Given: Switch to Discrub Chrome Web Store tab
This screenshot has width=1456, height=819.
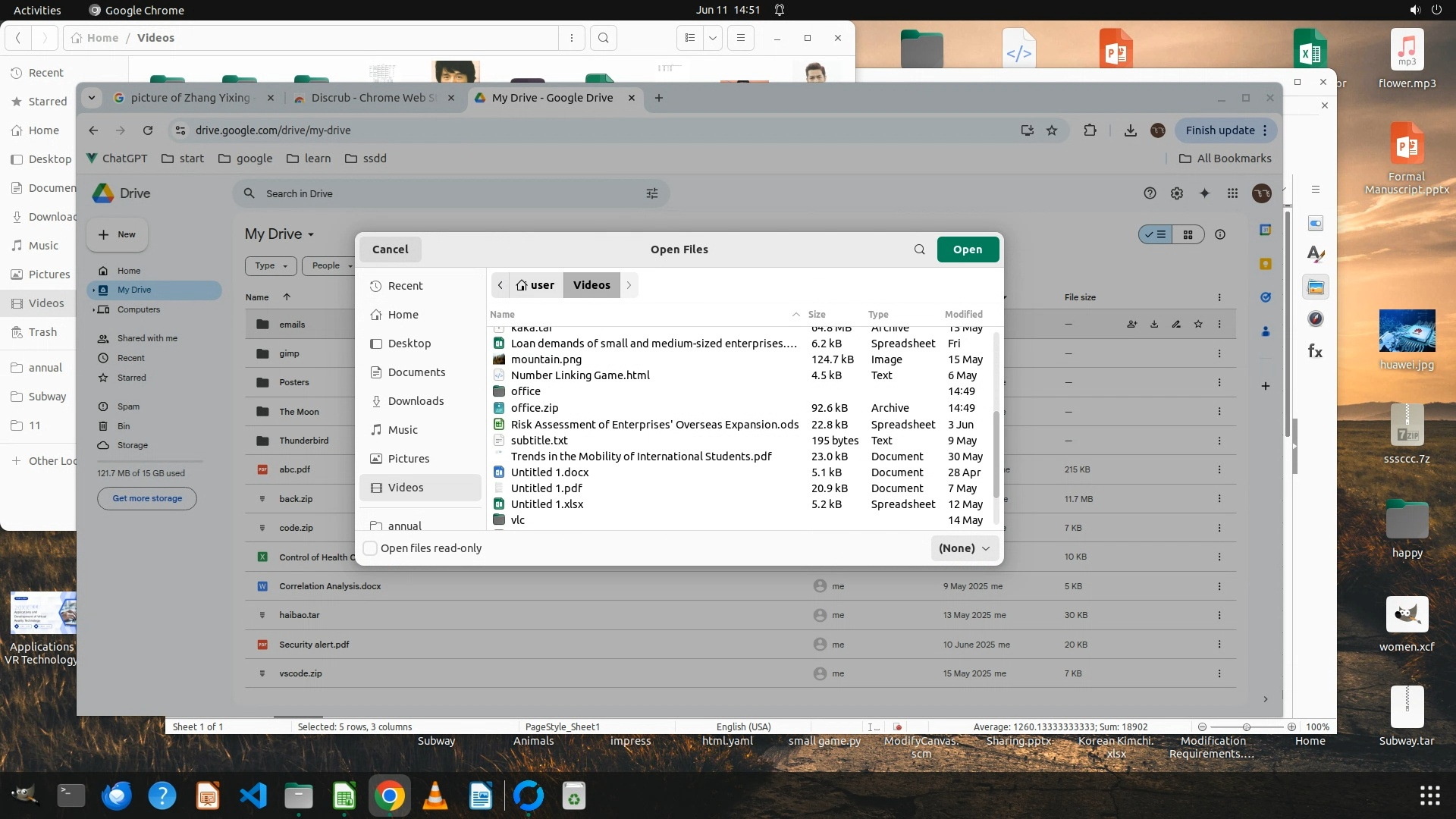Looking at the screenshot, I should click(373, 98).
